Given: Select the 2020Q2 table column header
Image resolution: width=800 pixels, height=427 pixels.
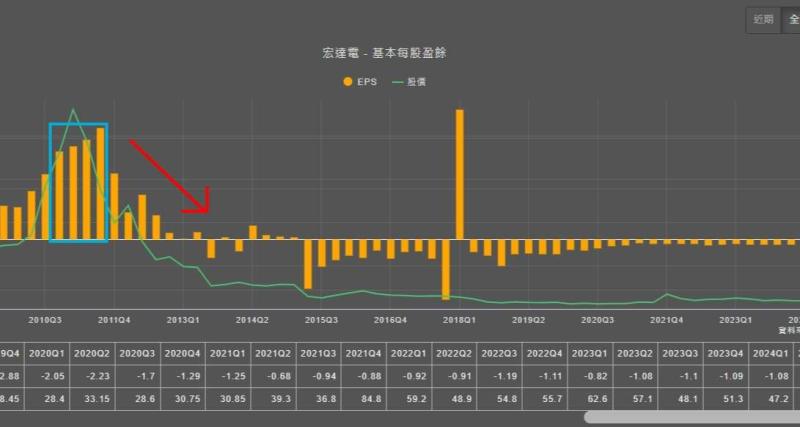Looking at the screenshot, I should (92, 354).
